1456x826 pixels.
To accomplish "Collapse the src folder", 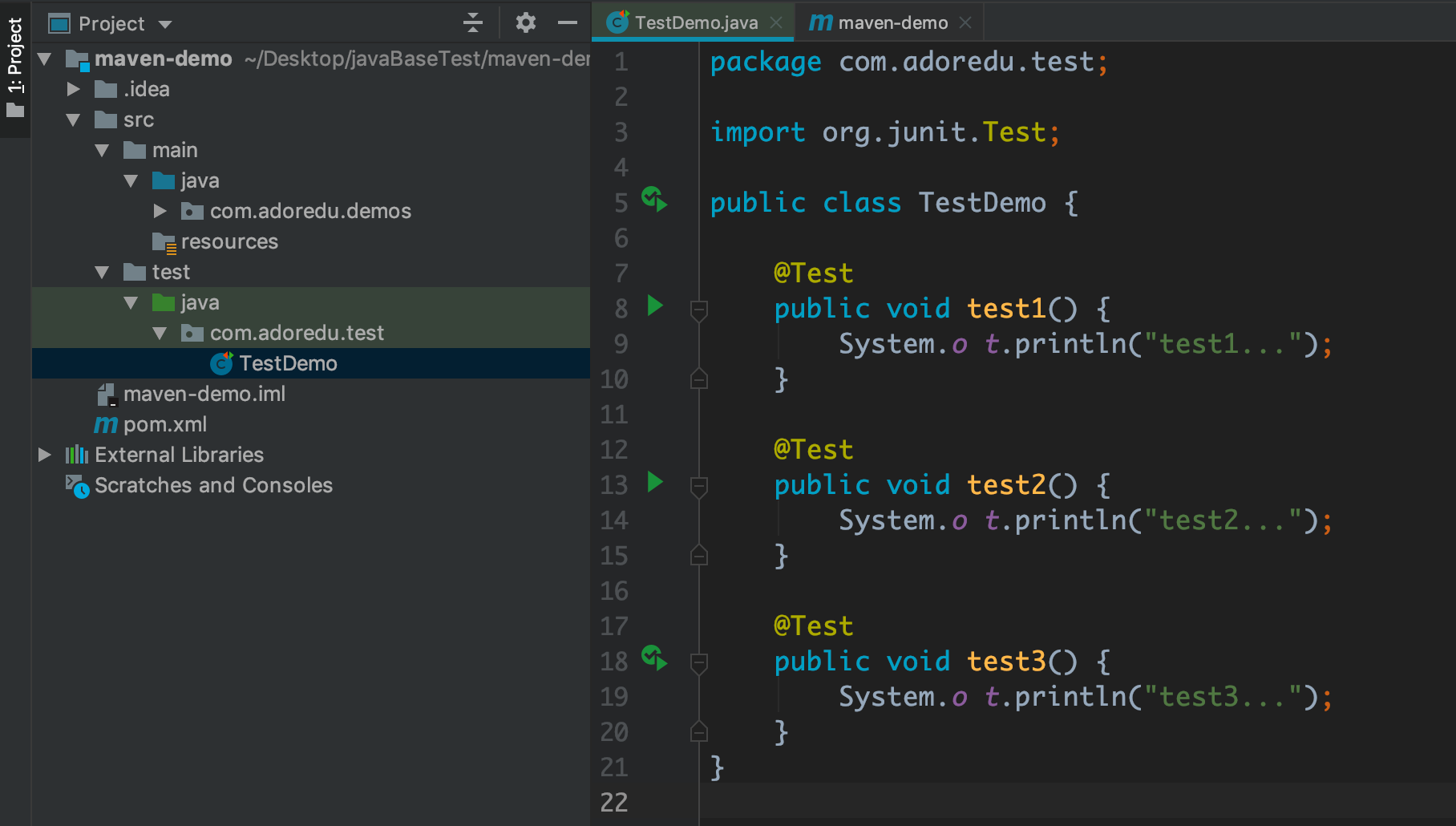I will click(x=73, y=119).
